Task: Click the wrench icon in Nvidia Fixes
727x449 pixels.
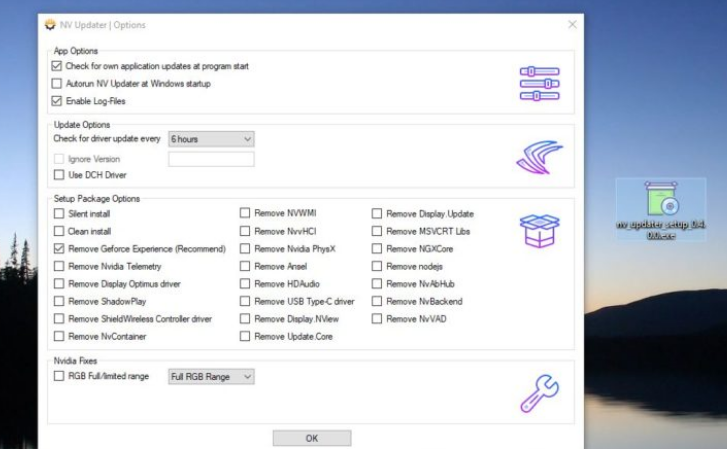Action: tap(539, 393)
